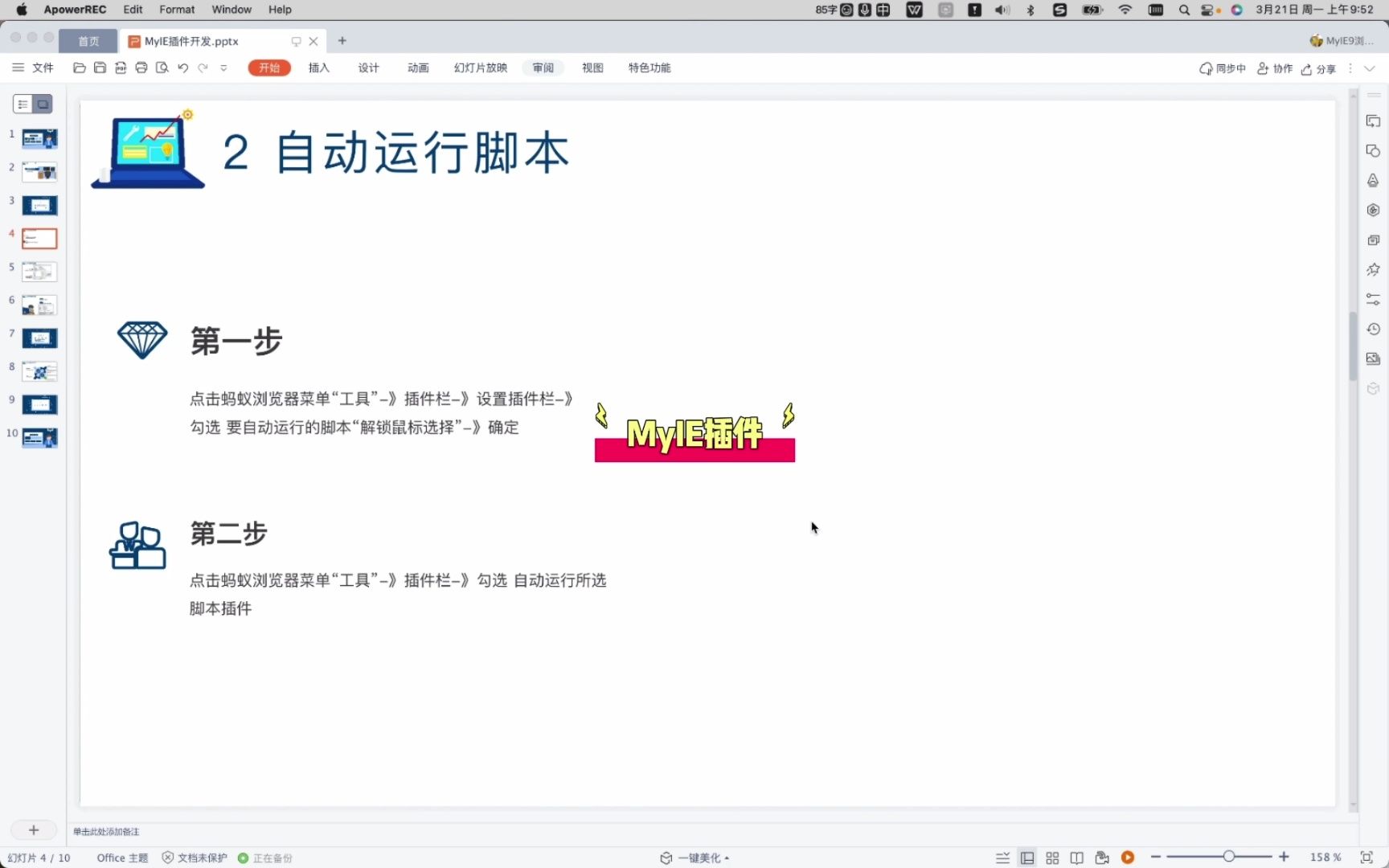Toggle the notes pane from the status bar
This screenshot has height=868, width=1389.
click(x=1002, y=858)
